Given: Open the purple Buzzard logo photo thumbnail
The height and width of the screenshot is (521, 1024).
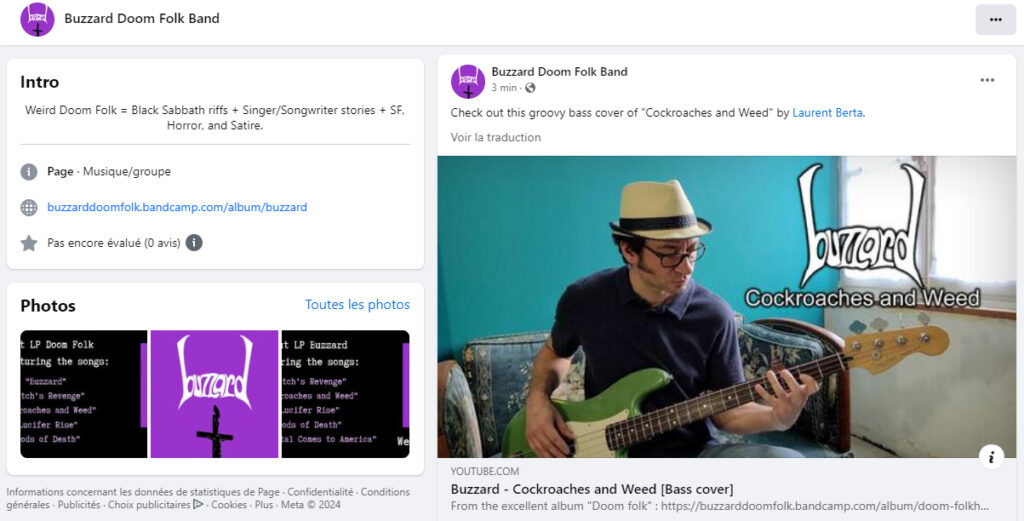Looking at the screenshot, I should click(x=214, y=394).
